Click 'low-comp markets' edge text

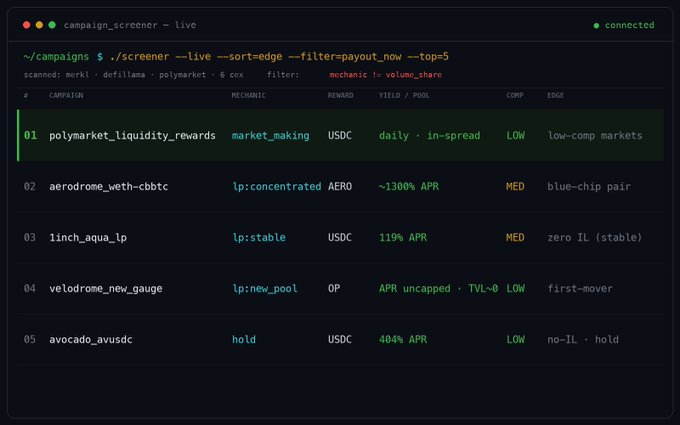595,136
